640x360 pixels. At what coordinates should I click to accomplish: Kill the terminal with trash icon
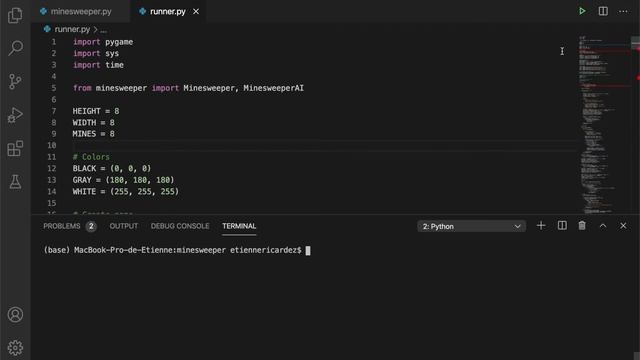click(x=582, y=226)
